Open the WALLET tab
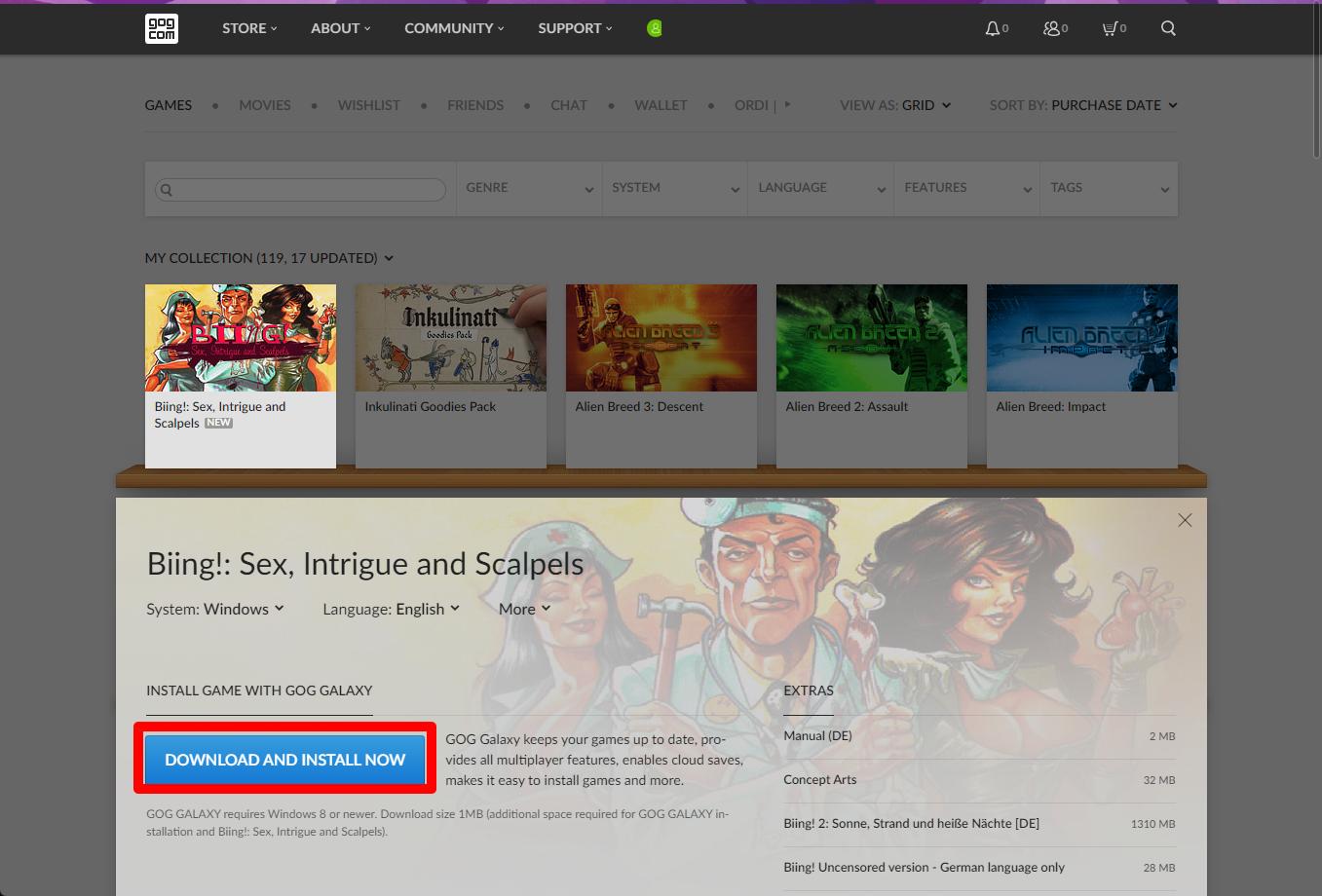This screenshot has height=896, width=1322. click(661, 105)
